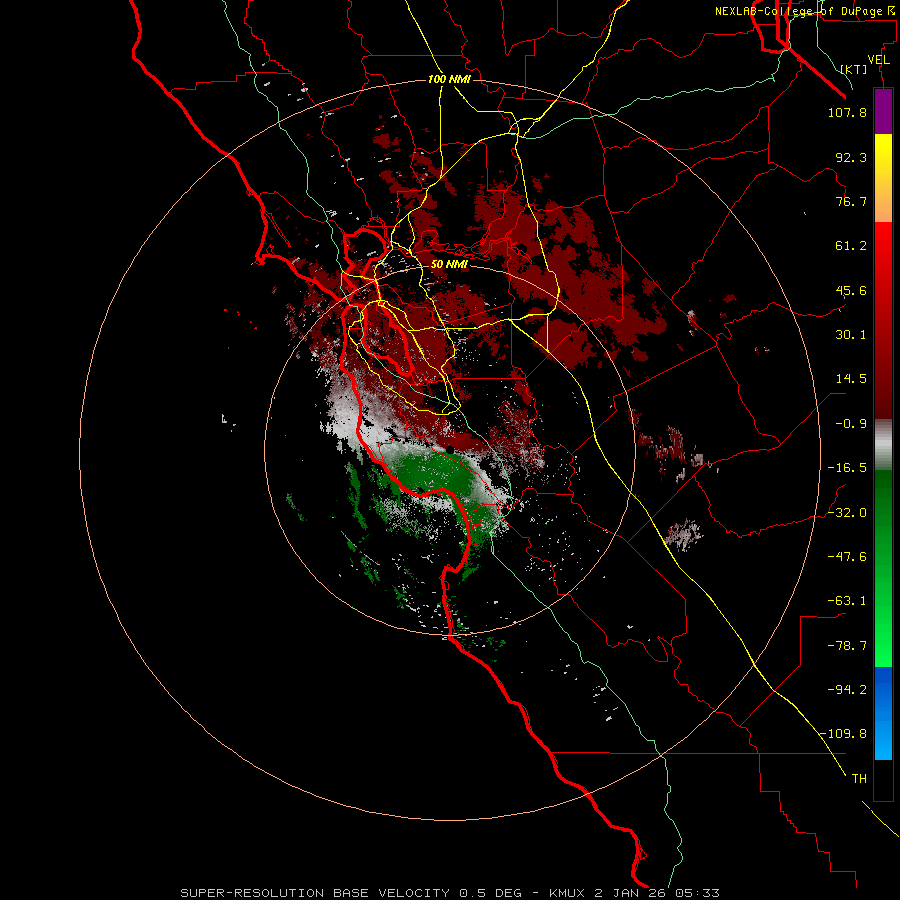Click the -109.8 velocity scale value
The height and width of the screenshot is (900, 900).
click(x=844, y=734)
